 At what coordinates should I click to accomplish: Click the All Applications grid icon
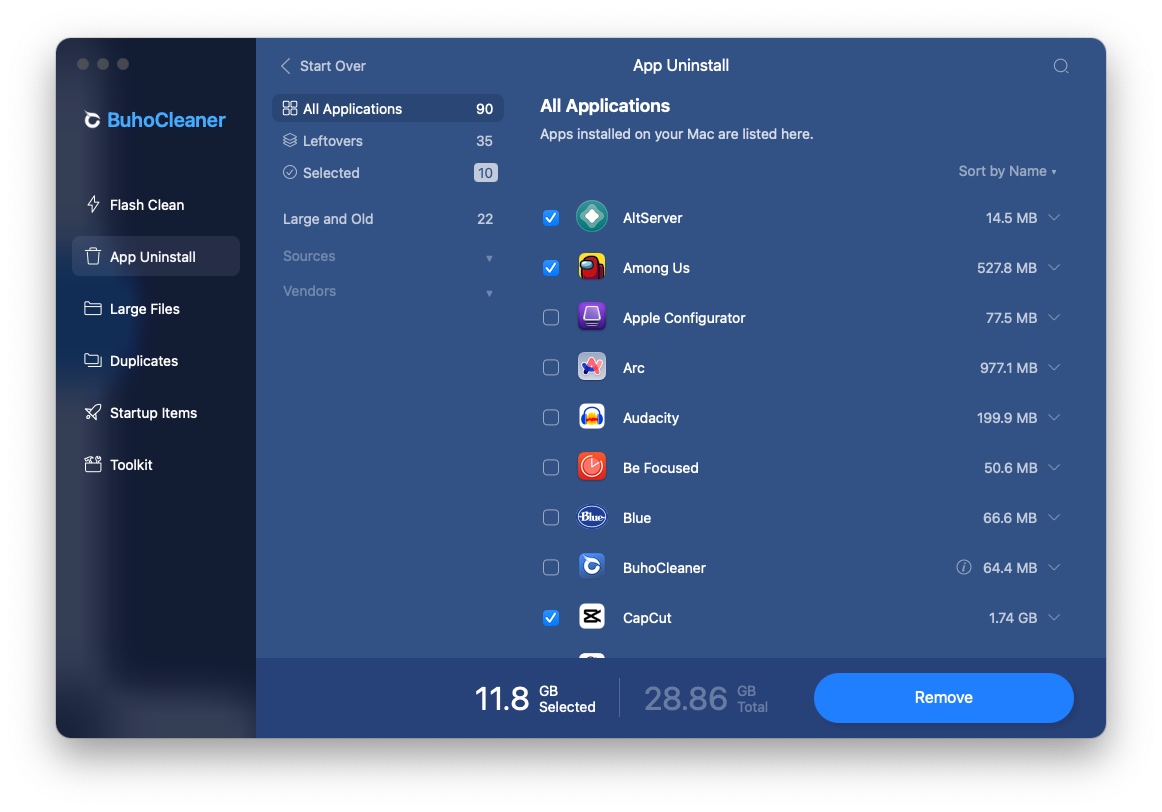pyautogui.click(x=290, y=108)
